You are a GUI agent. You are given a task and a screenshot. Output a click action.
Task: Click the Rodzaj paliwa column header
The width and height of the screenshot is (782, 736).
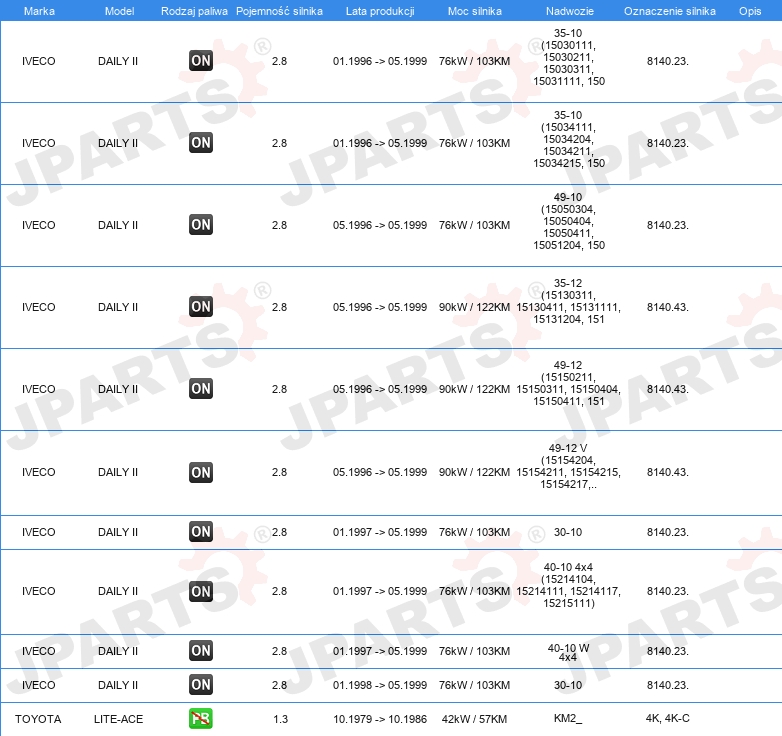[194, 11]
